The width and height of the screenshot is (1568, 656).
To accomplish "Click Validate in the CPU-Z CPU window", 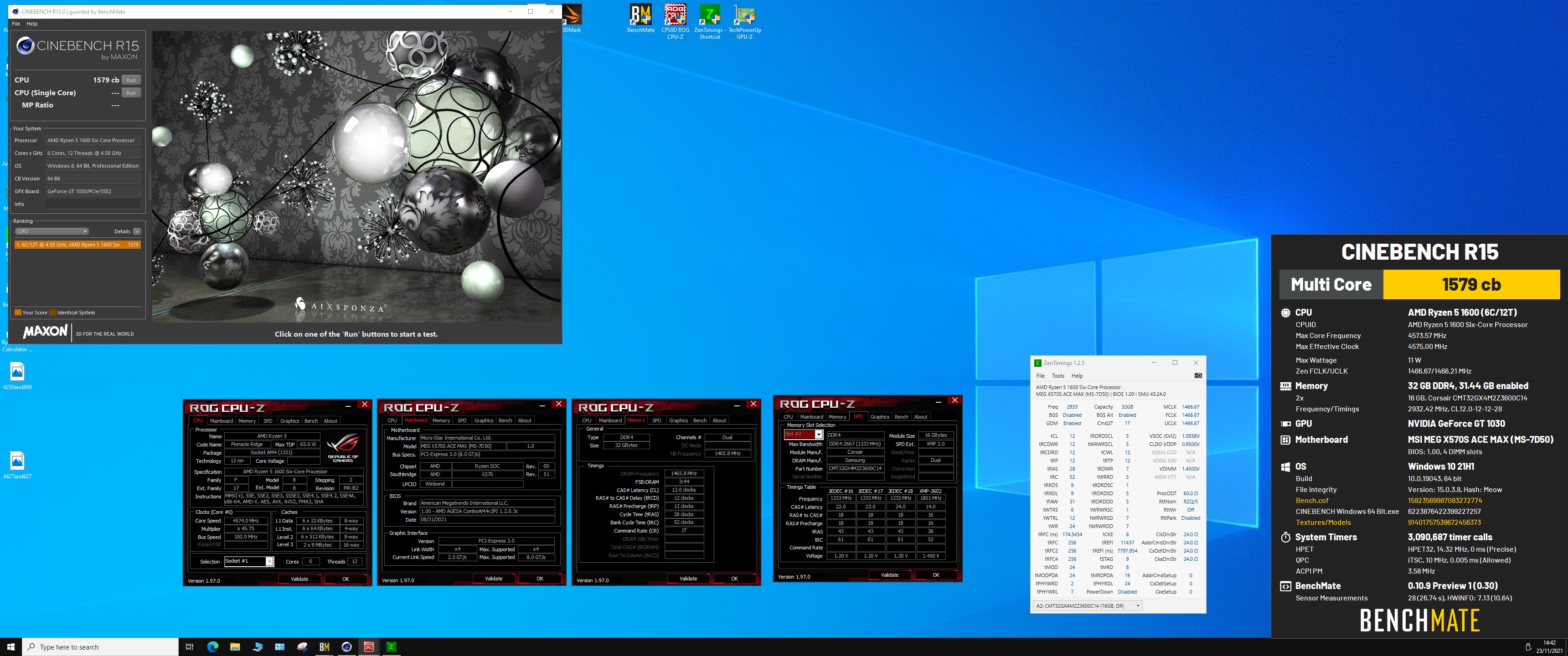I will 299,579.
